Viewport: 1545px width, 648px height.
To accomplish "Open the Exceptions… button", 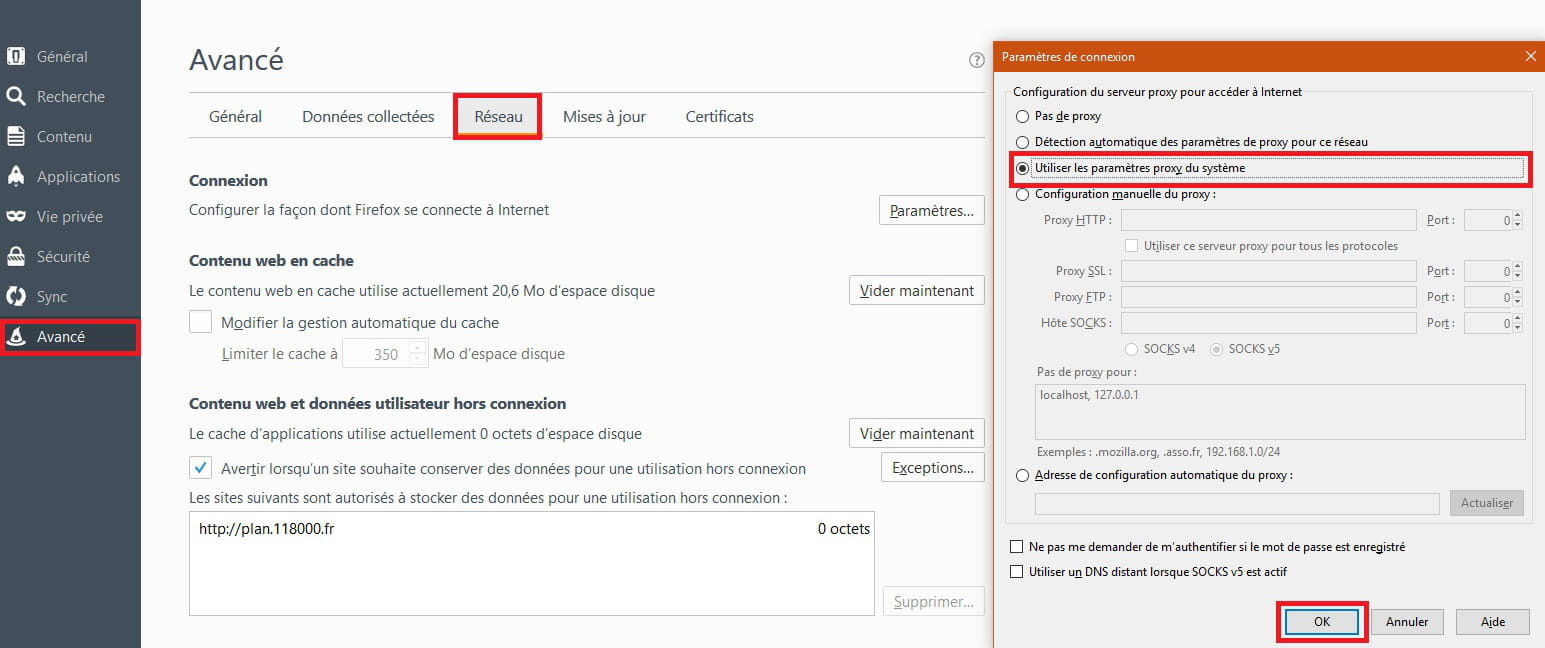I will (932, 468).
